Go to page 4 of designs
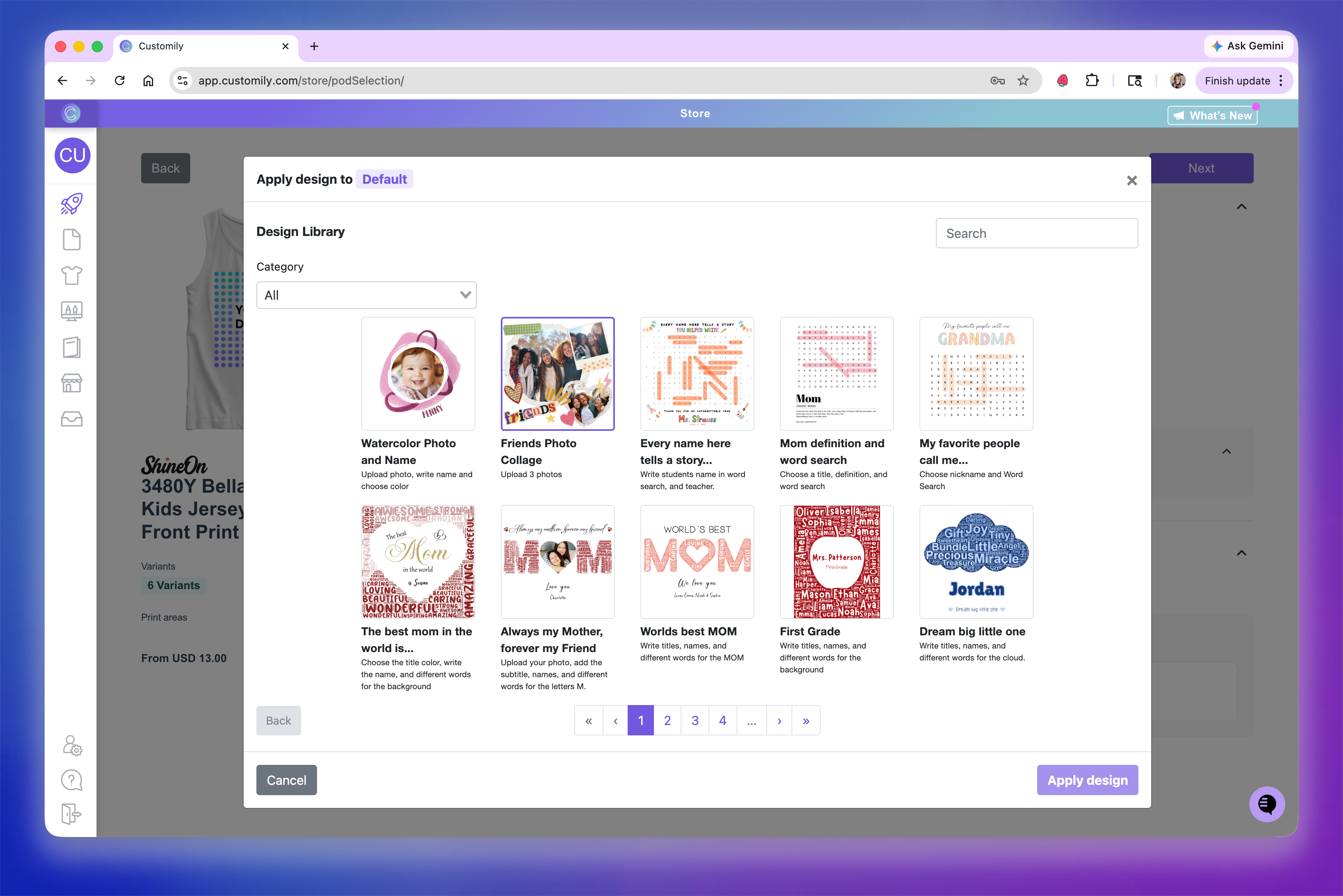Image resolution: width=1343 pixels, height=896 pixels. coord(723,721)
